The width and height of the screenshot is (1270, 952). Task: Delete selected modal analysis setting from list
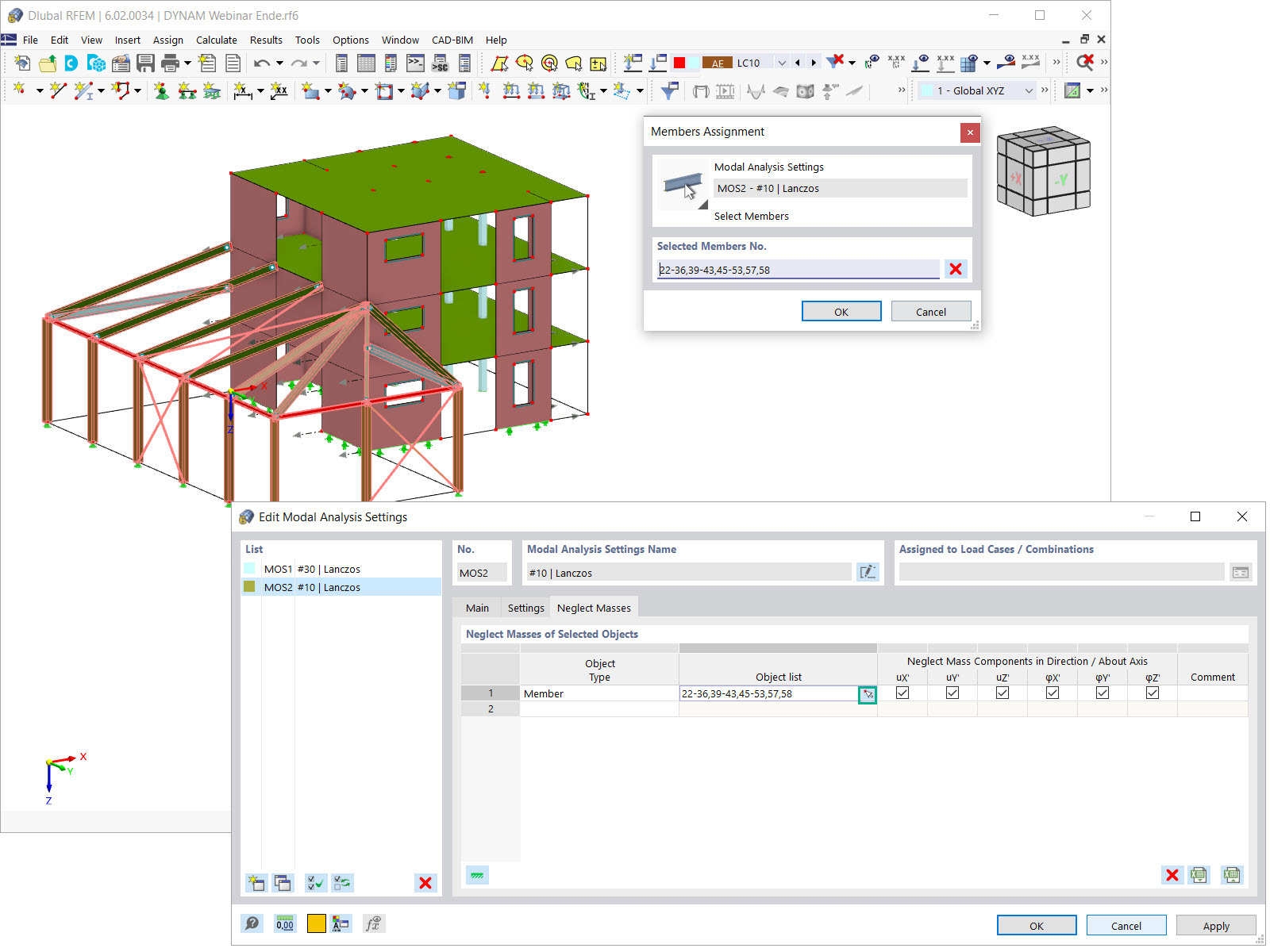pyautogui.click(x=425, y=883)
